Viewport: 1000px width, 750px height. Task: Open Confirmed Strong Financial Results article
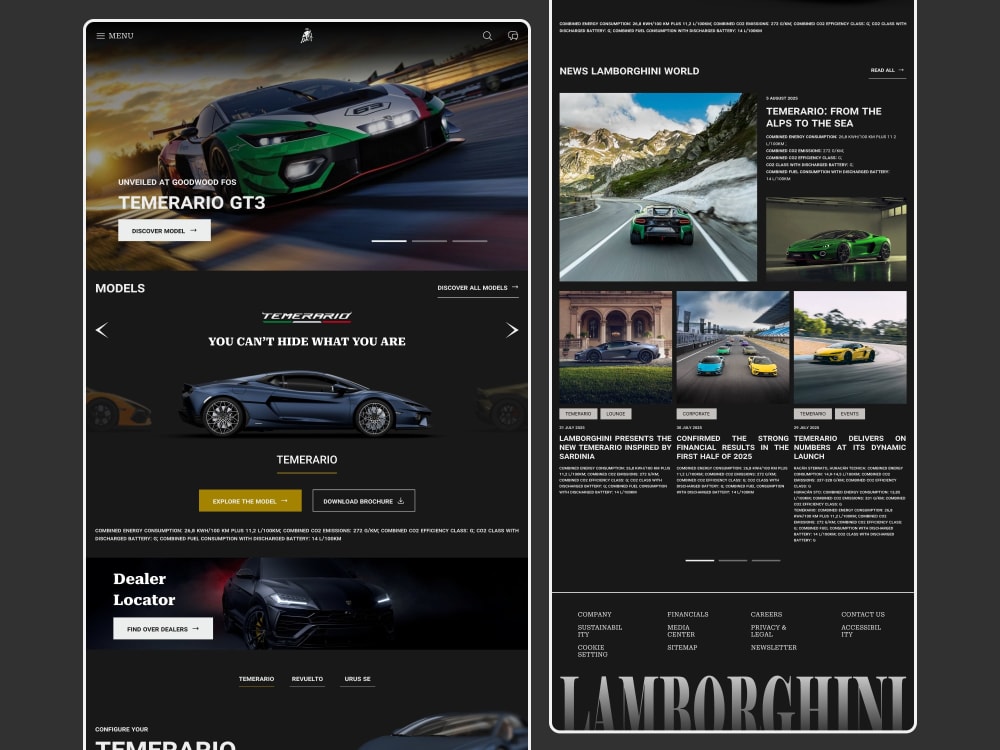tap(732, 447)
